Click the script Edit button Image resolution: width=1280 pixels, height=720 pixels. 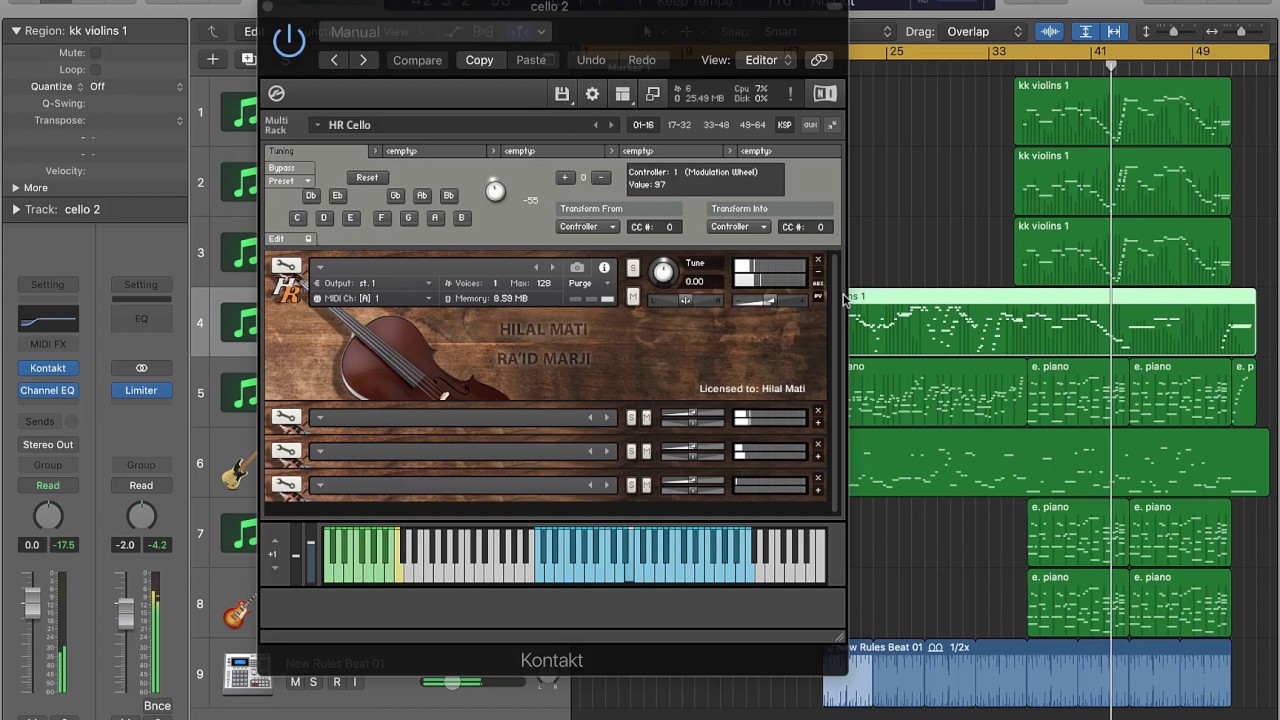pyautogui.click(x=290, y=239)
